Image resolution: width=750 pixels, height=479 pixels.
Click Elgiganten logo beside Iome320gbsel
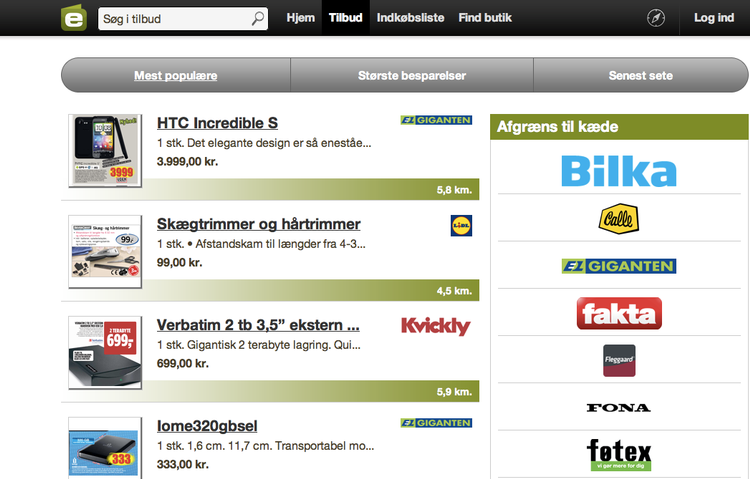436,423
